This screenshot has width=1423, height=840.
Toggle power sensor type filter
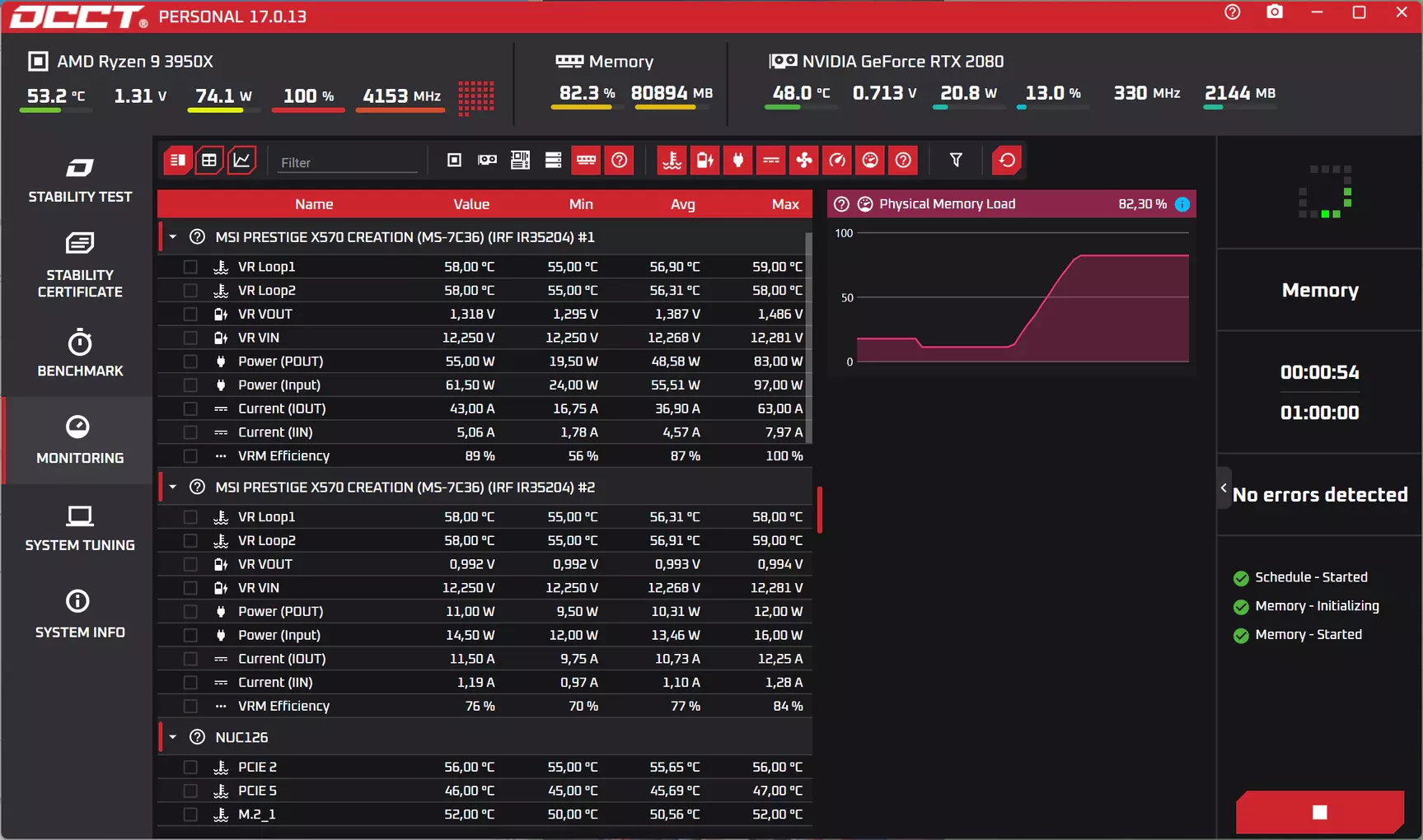738,161
